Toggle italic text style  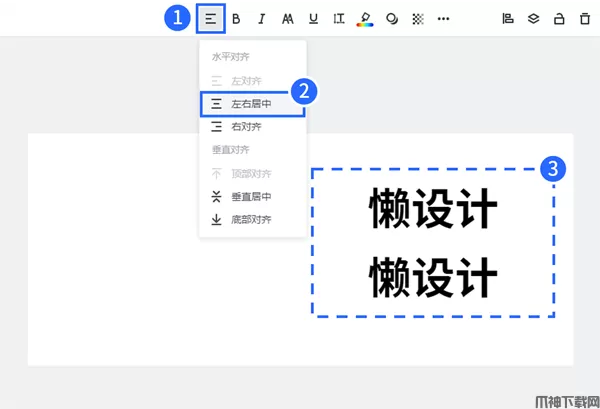point(262,18)
